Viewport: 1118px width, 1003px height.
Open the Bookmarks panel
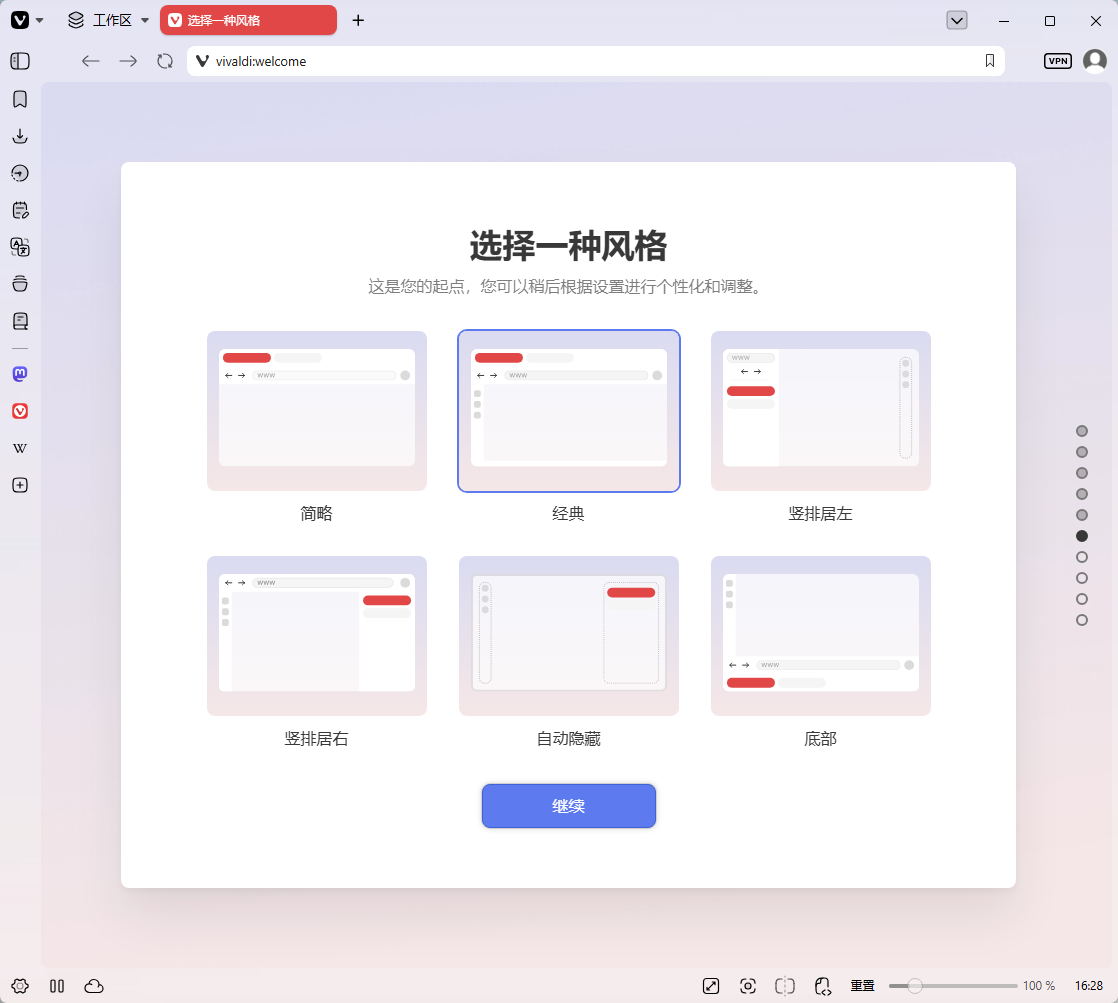tap(20, 99)
